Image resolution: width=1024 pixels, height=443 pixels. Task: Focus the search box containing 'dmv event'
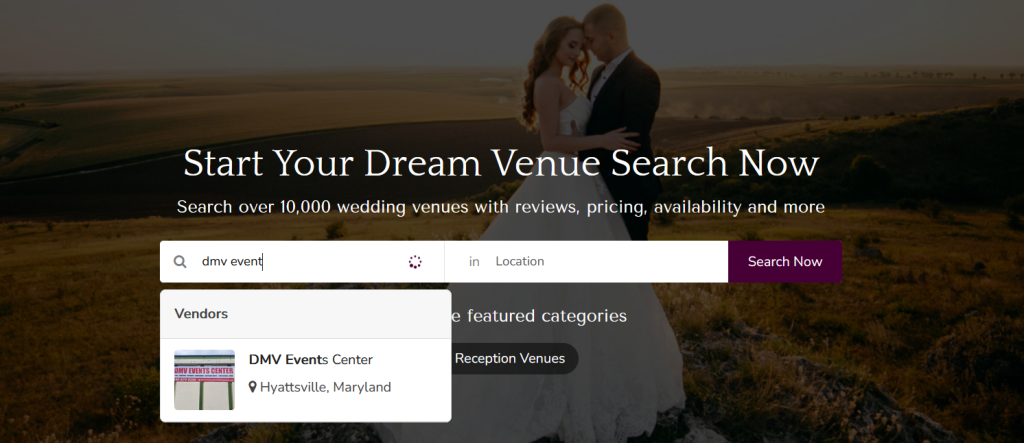tap(300, 261)
